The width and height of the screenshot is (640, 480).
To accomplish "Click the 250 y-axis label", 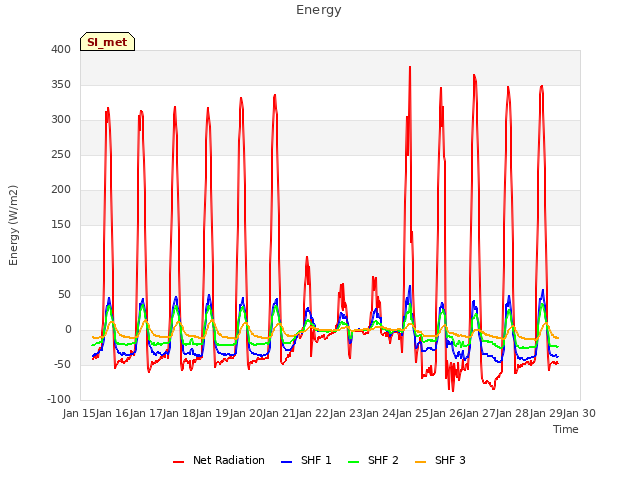I will pyautogui.click(x=61, y=155).
